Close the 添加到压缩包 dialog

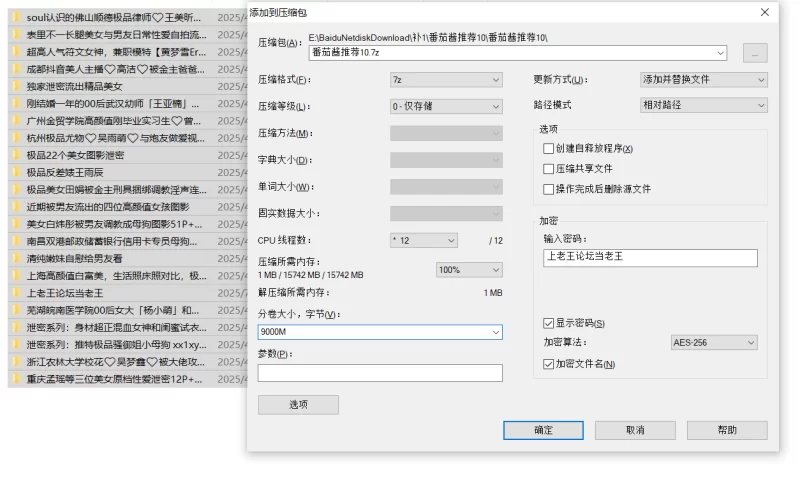764,12
